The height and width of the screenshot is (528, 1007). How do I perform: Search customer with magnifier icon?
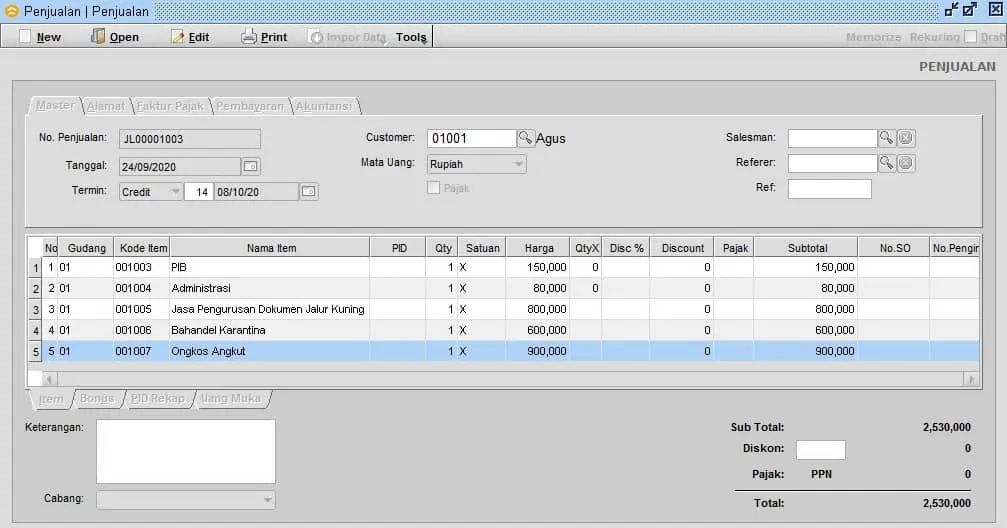point(525,137)
